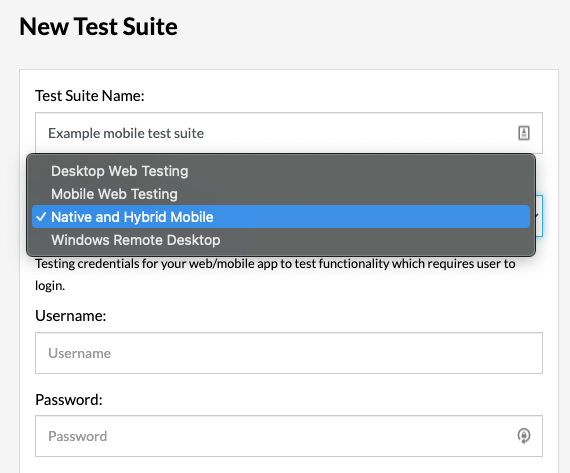The image size is (570, 473).
Task: Click the password autofill key icon
Action: tap(523, 436)
